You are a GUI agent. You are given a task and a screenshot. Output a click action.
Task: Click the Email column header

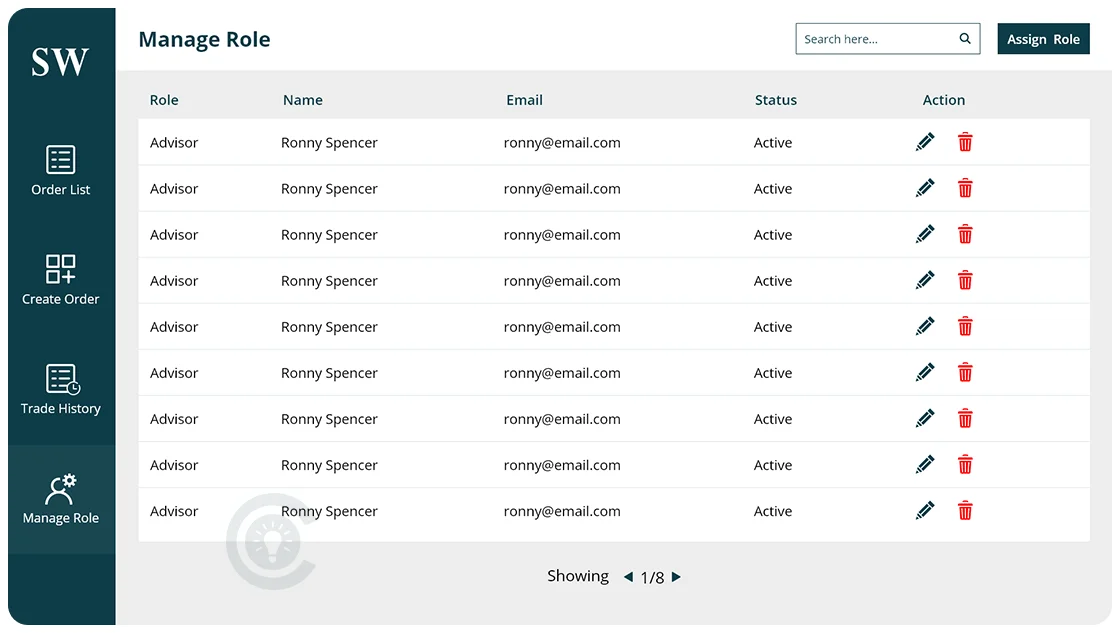click(524, 100)
